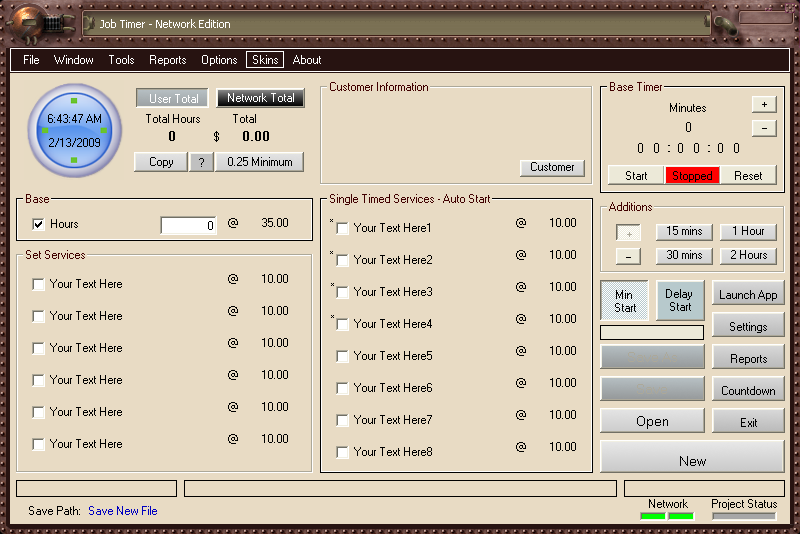Increase Base Timer minutes with plus button

pyautogui.click(x=764, y=105)
